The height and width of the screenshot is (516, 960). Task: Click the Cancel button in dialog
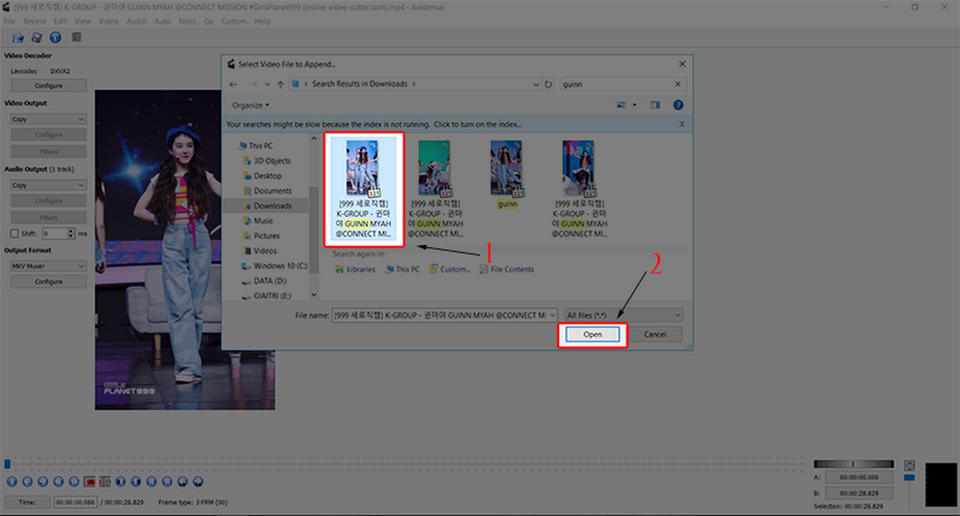[x=655, y=334]
